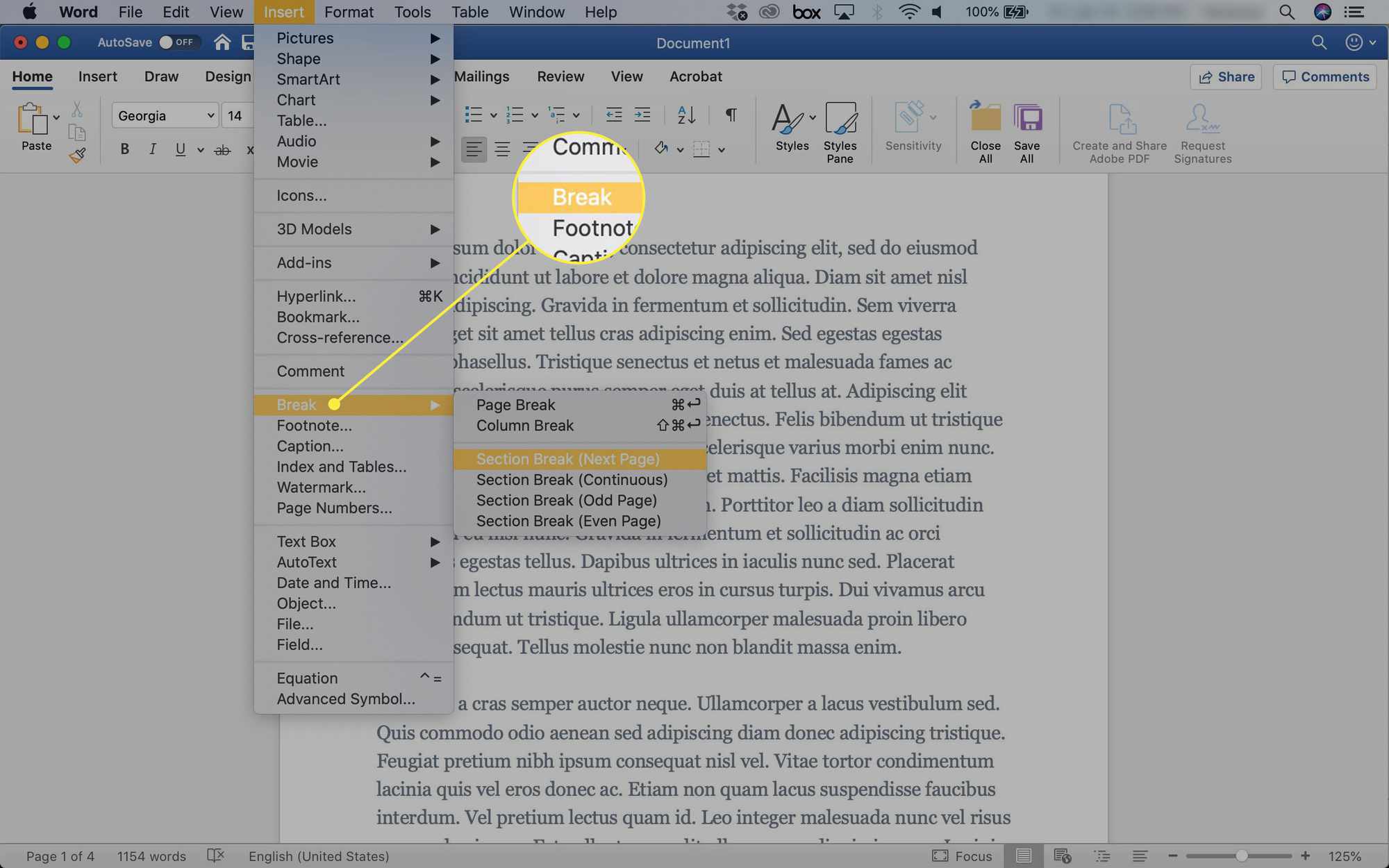Image resolution: width=1389 pixels, height=868 pixels.
Task: Expand the SmartArt submenu
Action: tap(308, 78)
